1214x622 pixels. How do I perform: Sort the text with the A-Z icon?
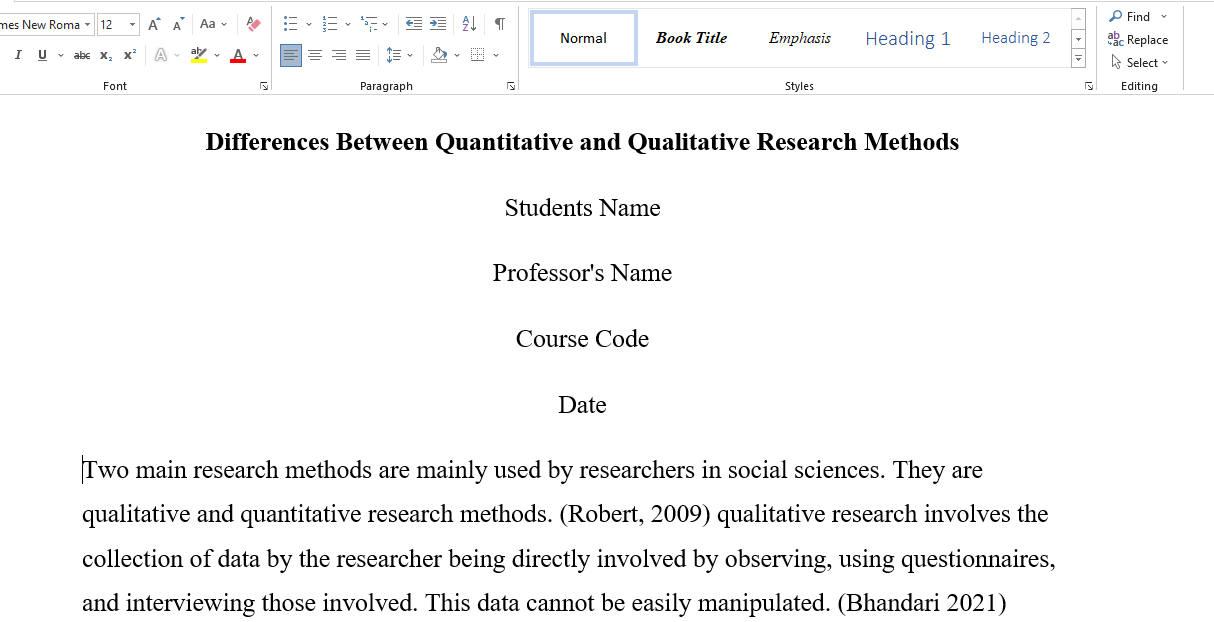click(469, 24)
